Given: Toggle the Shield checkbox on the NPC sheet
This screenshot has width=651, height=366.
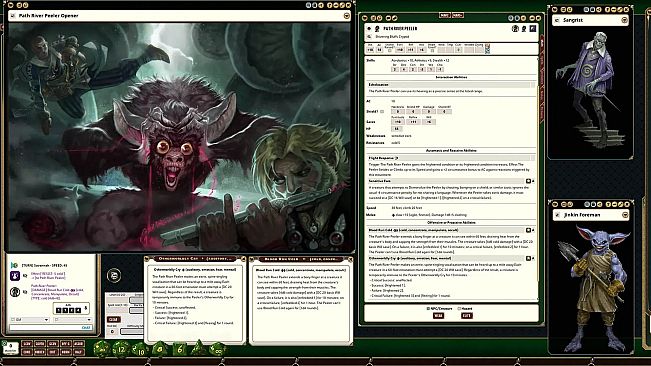Looking at the screenshot, I should (382, 112).
